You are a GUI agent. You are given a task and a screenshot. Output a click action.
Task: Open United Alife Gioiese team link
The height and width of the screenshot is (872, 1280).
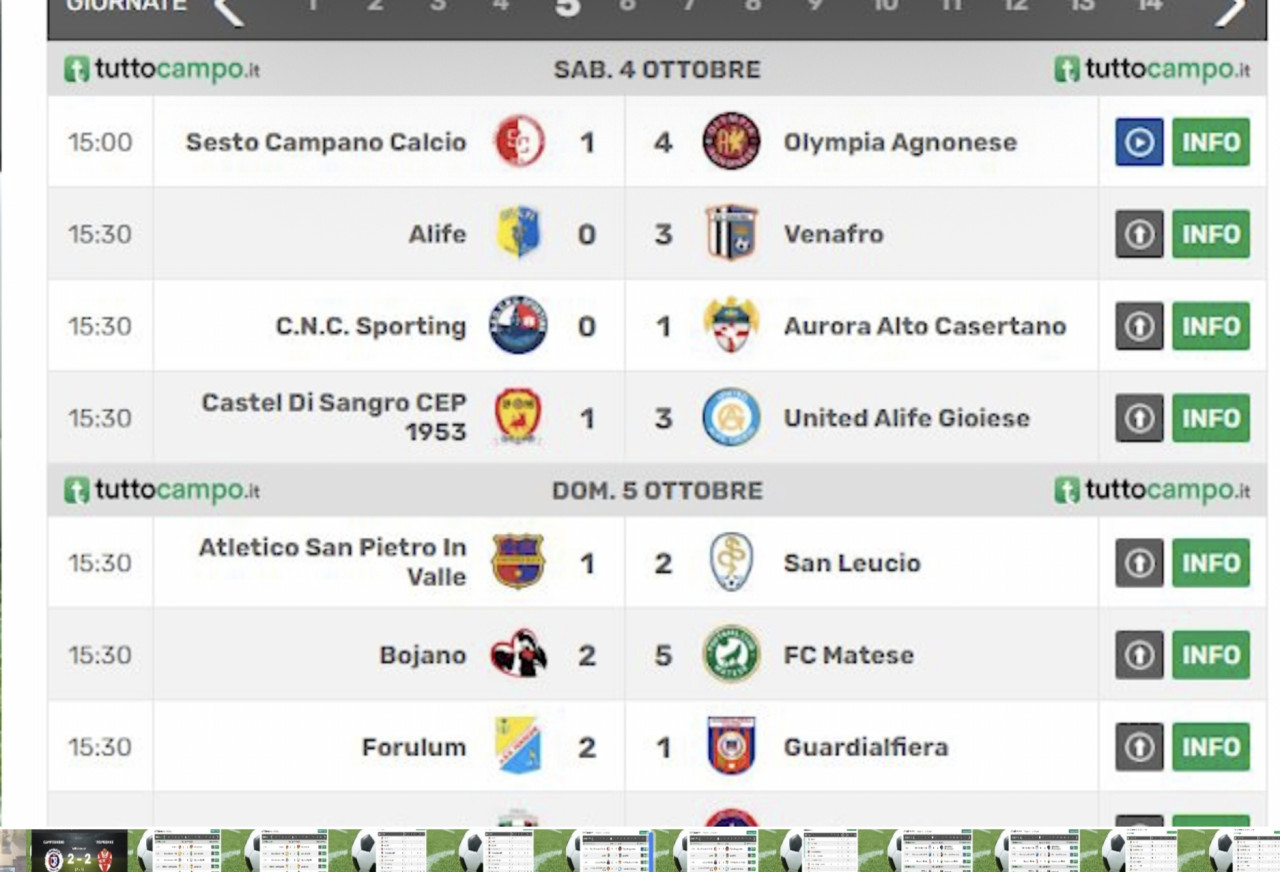[x=906, y=418]
